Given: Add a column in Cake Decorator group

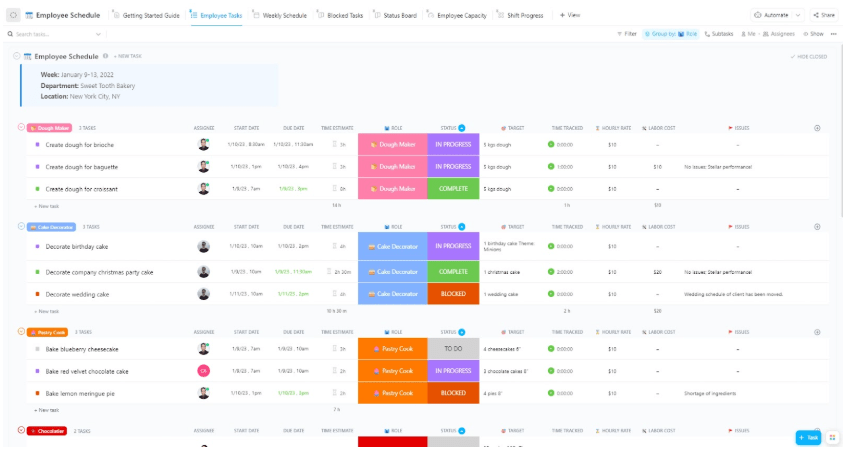Looking at the screenshot, I should (x=817, y=227).
